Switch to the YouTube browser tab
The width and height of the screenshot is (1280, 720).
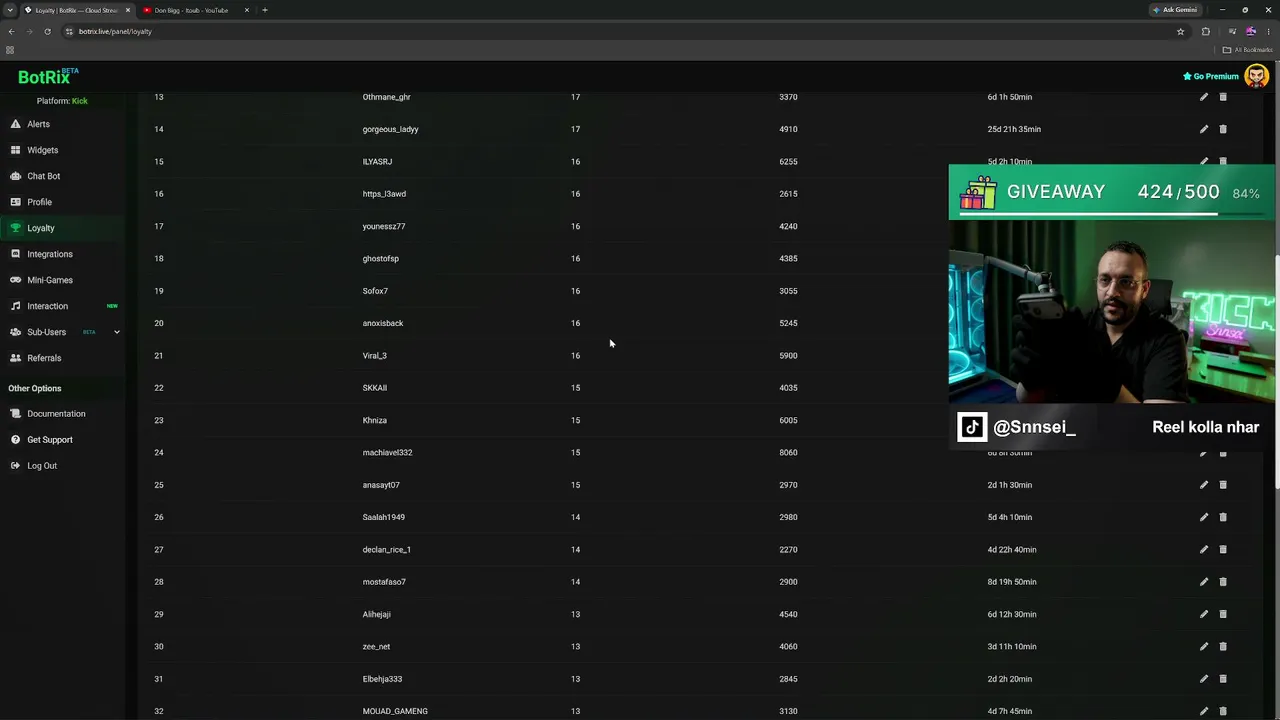pos(190,10)
